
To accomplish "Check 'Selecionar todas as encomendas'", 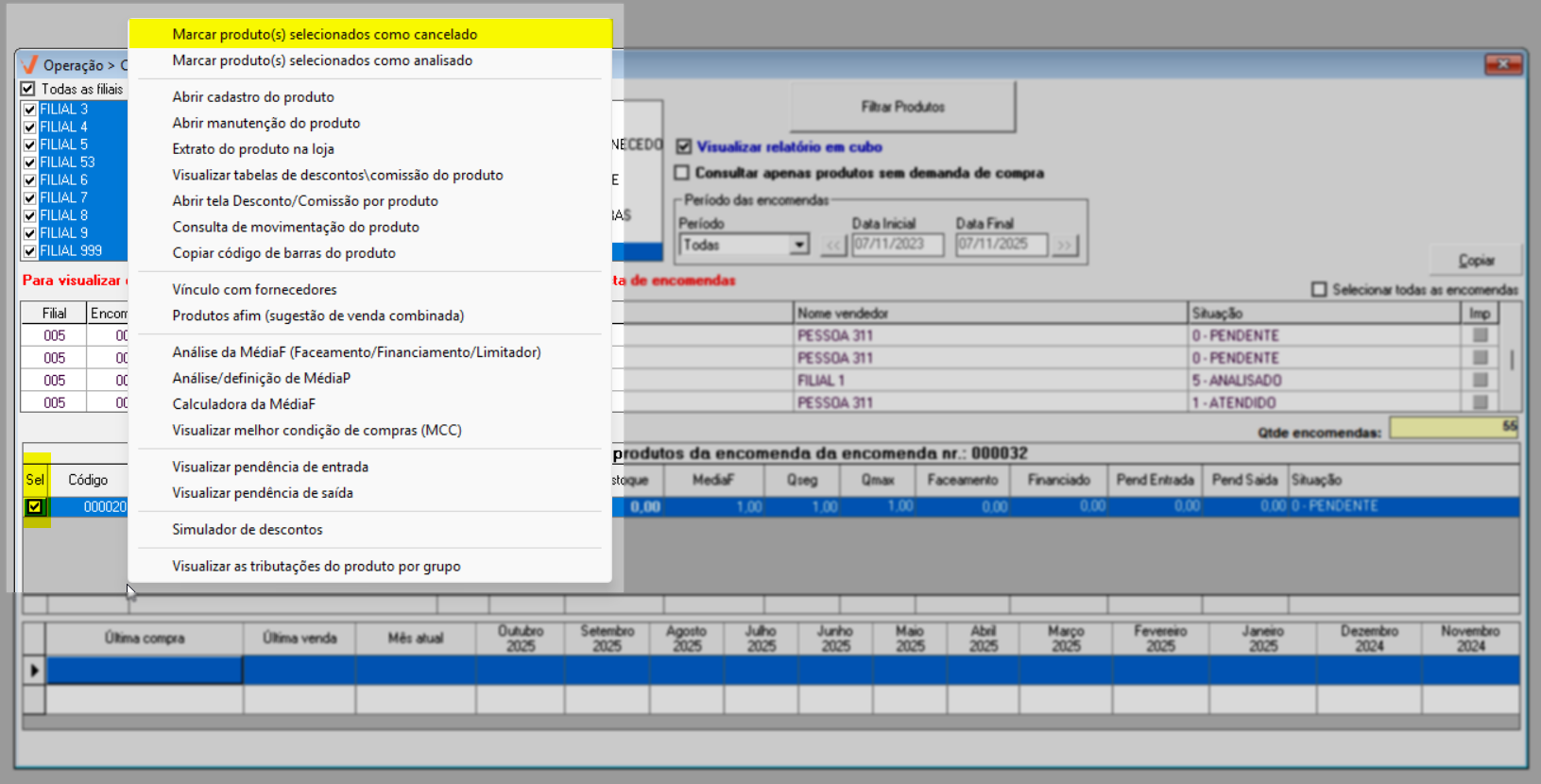I will point(1319,290).
